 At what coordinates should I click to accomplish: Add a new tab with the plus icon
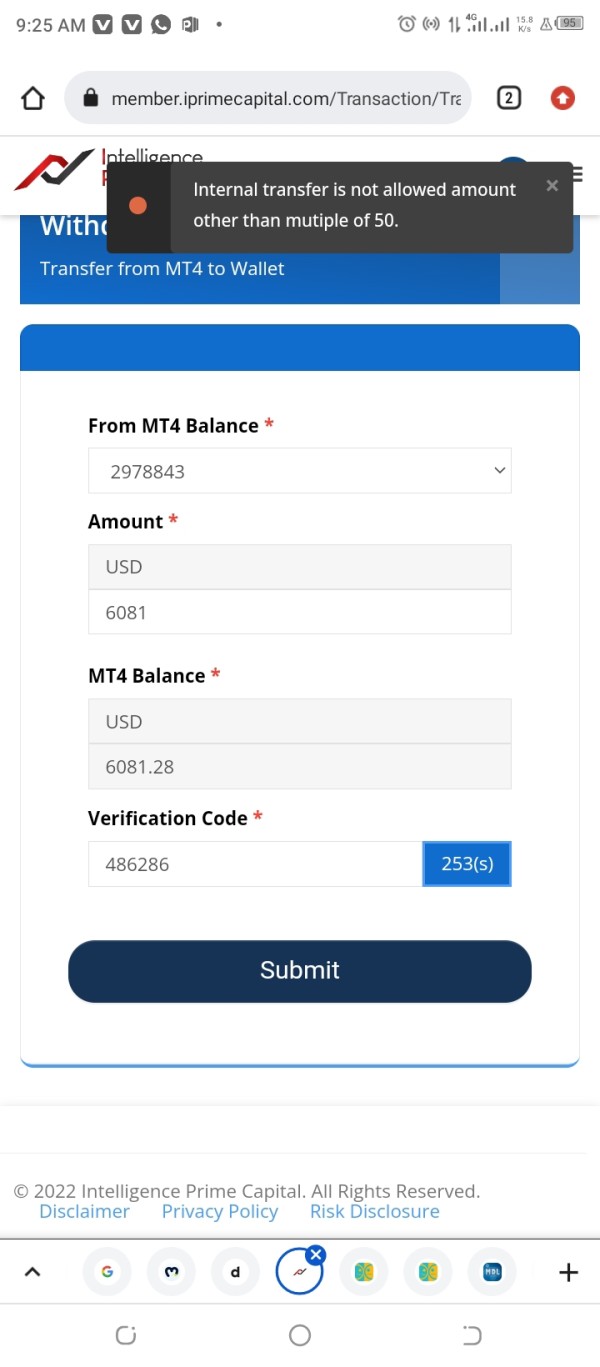[568, 1272]
